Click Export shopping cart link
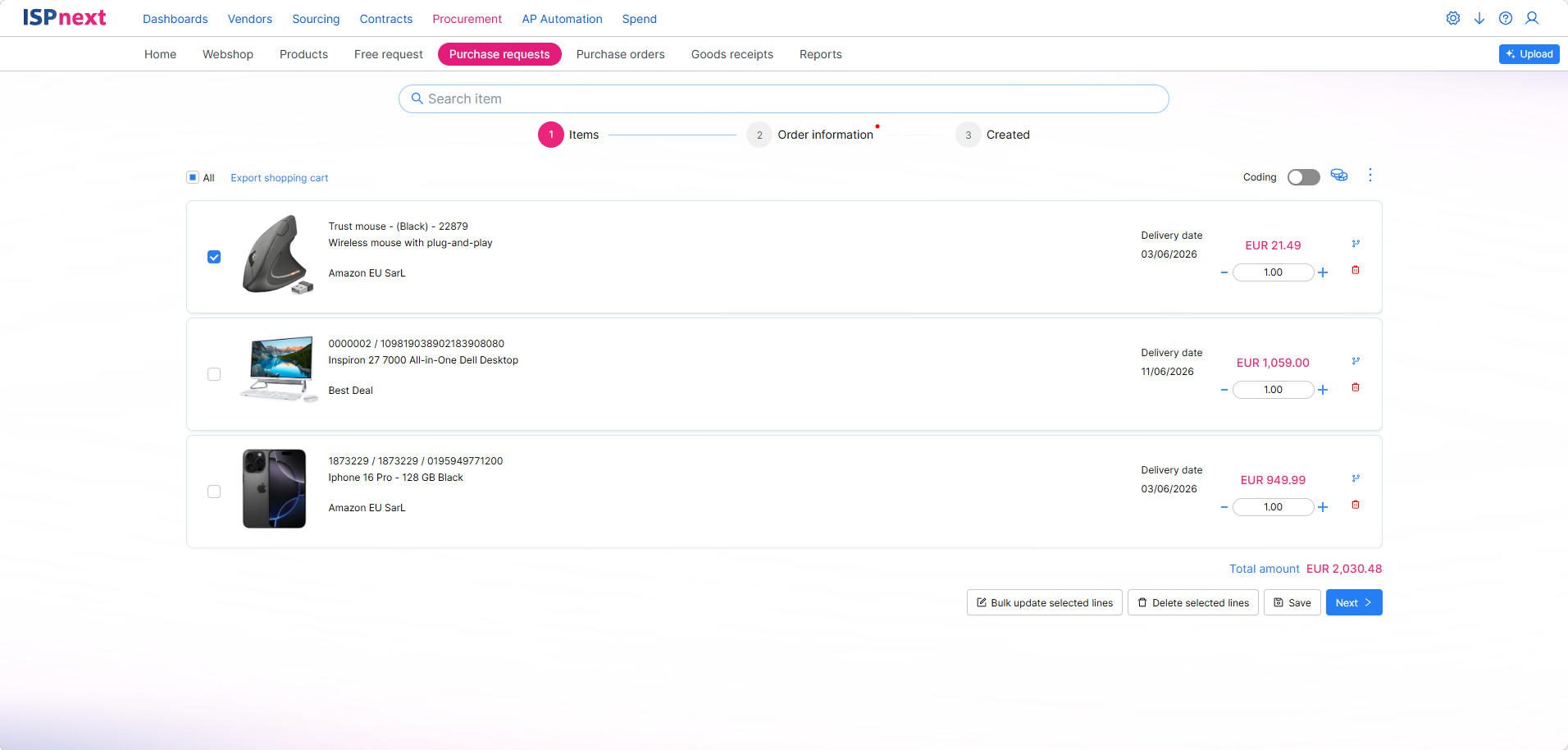Viewport: 1568px width, 750px height. (x=280, y=178)
